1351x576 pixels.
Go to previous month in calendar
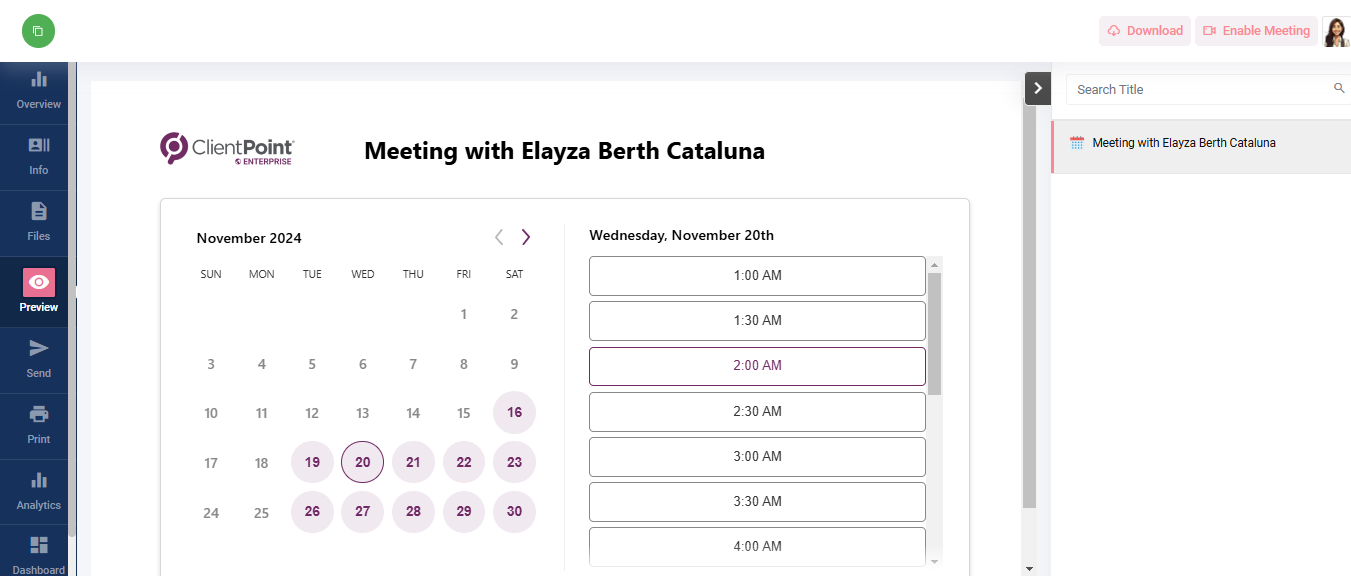pyautogui.click(x=499, y=237)
